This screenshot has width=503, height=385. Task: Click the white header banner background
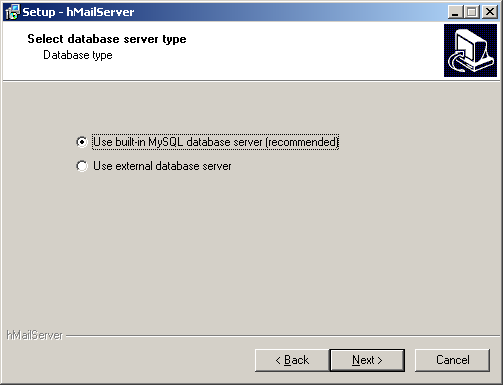coord(300,50)
